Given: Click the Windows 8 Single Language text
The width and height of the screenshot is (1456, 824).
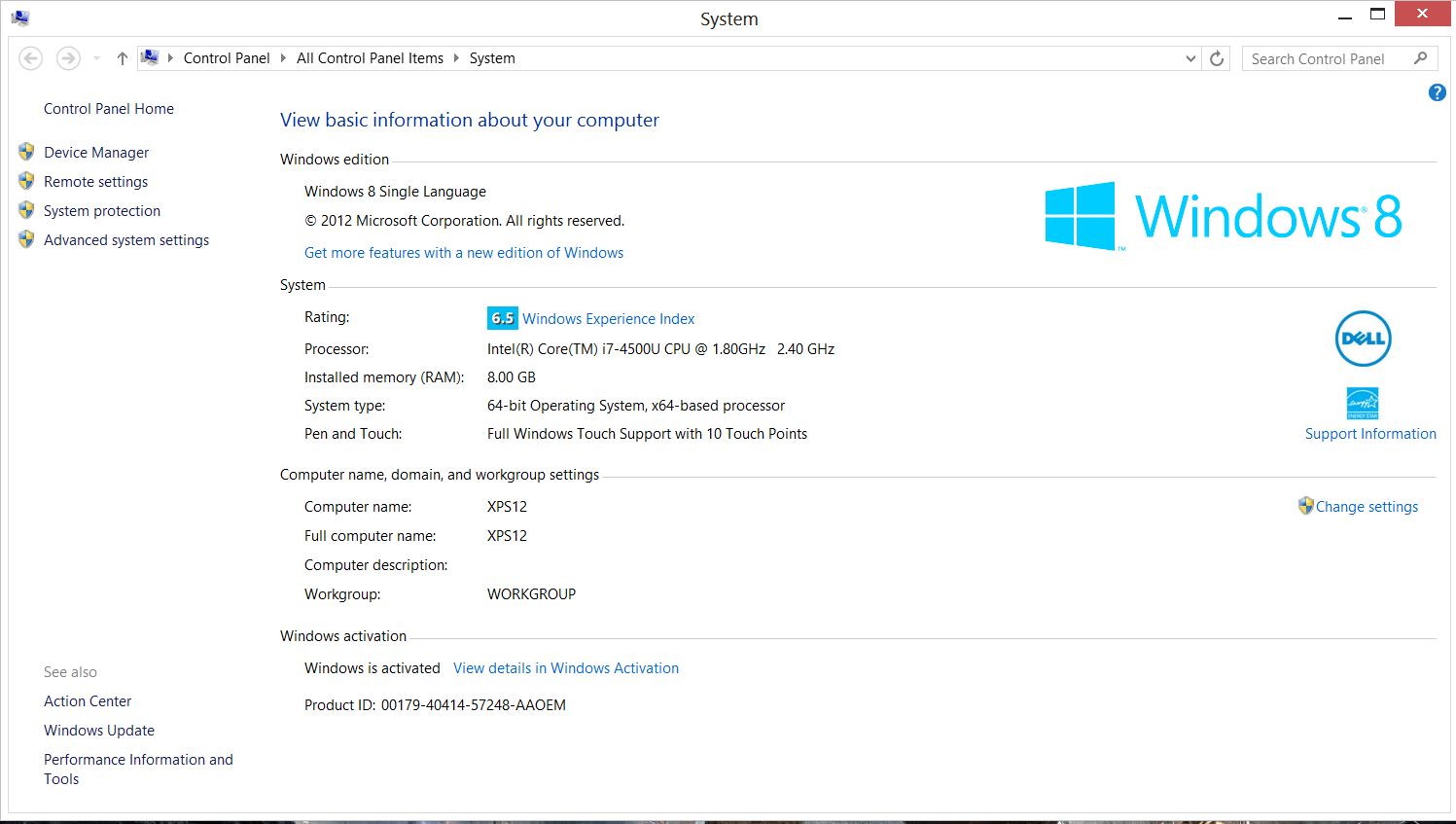Looking at the screenshot, I should [395, 192].
